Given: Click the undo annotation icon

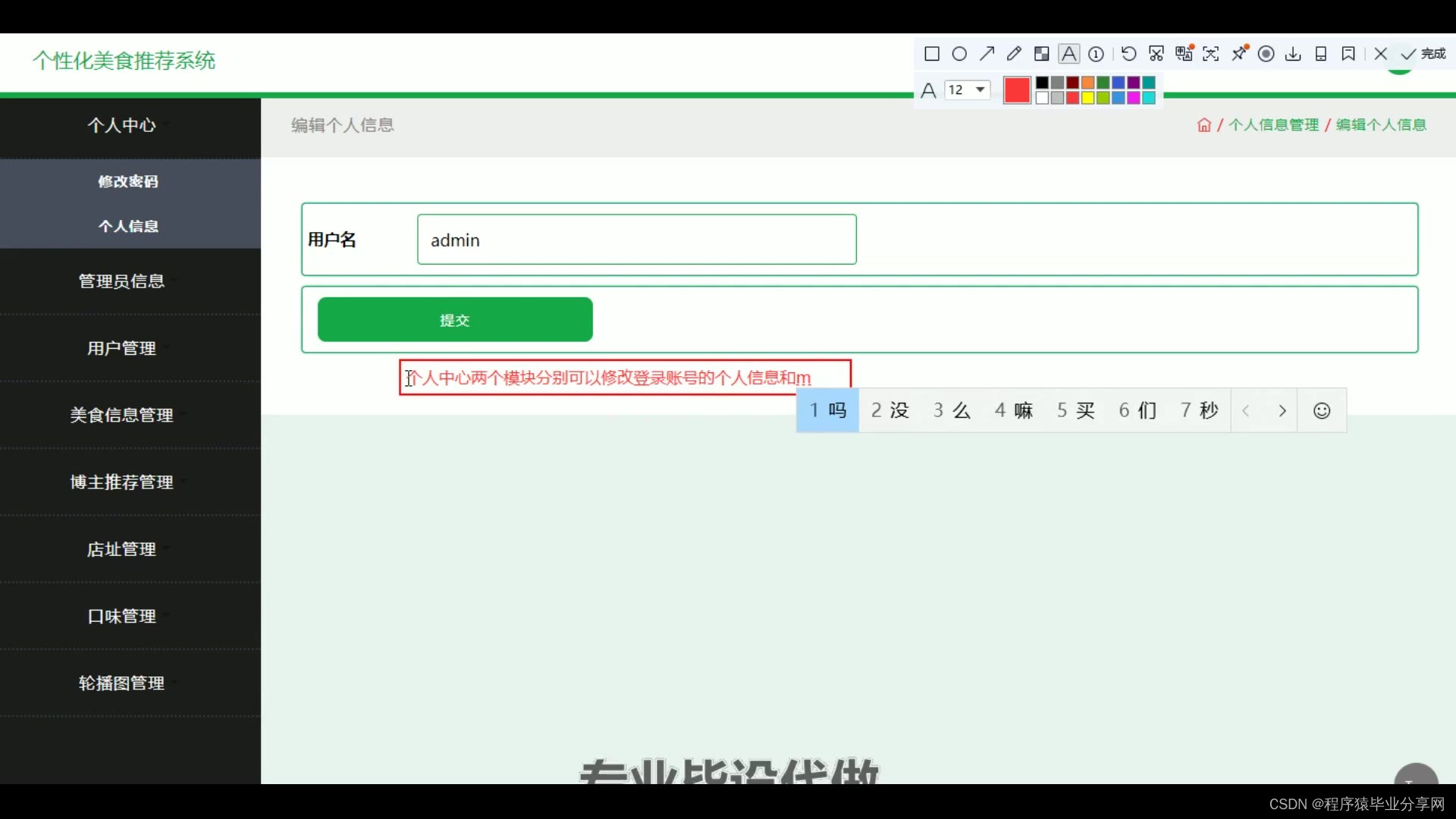Looking at the screenshot, I should pos(1128,54).
